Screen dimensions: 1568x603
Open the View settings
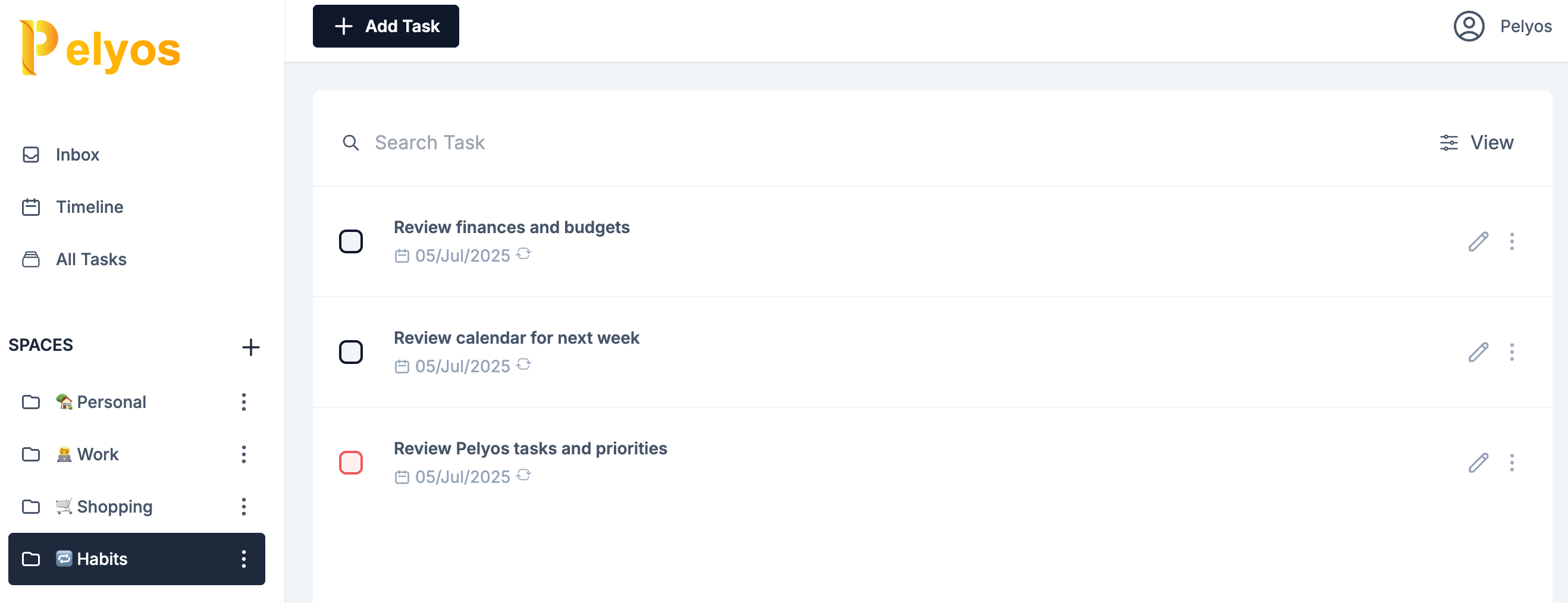pos(1476,142)
